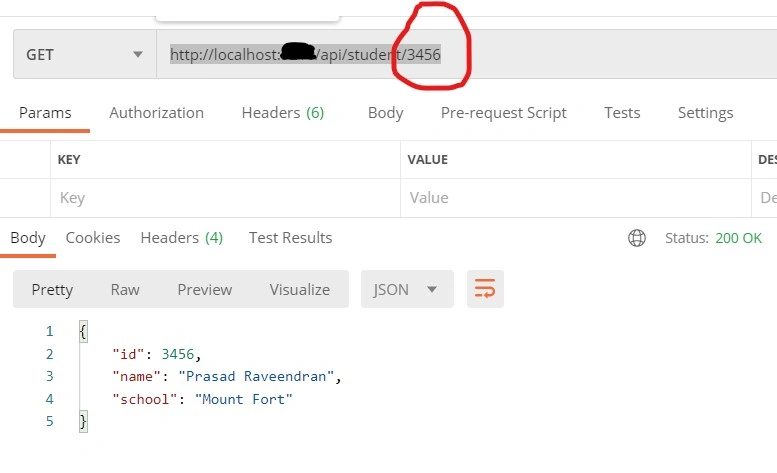Screen dimensions: 777x473
Task: Open the response Cookies tab
Action: point(93,238)
